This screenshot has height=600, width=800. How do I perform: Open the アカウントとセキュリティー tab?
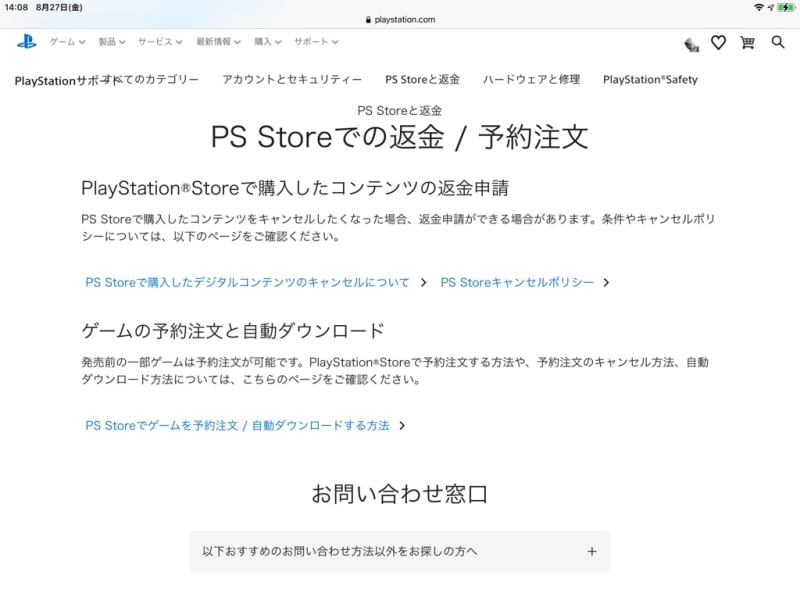coord(292,79)
